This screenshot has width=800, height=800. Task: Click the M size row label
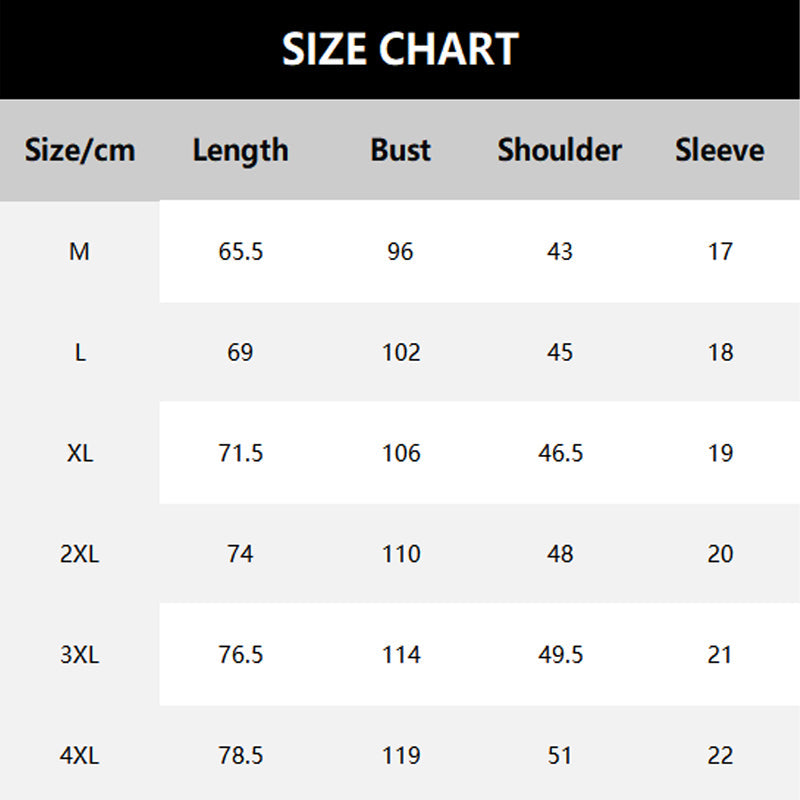(80, 252)
